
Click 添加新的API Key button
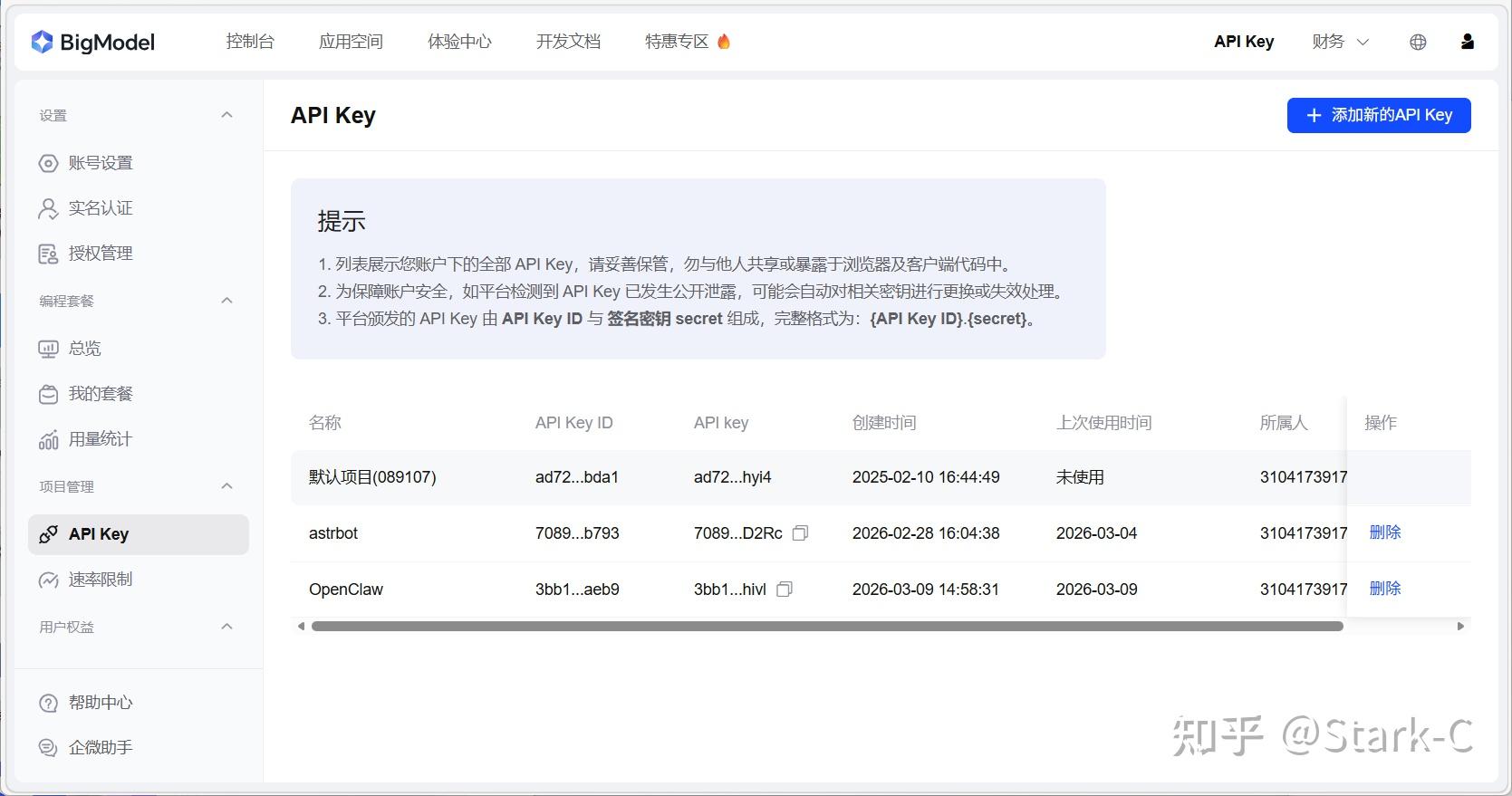click(x=1378, y=115)
